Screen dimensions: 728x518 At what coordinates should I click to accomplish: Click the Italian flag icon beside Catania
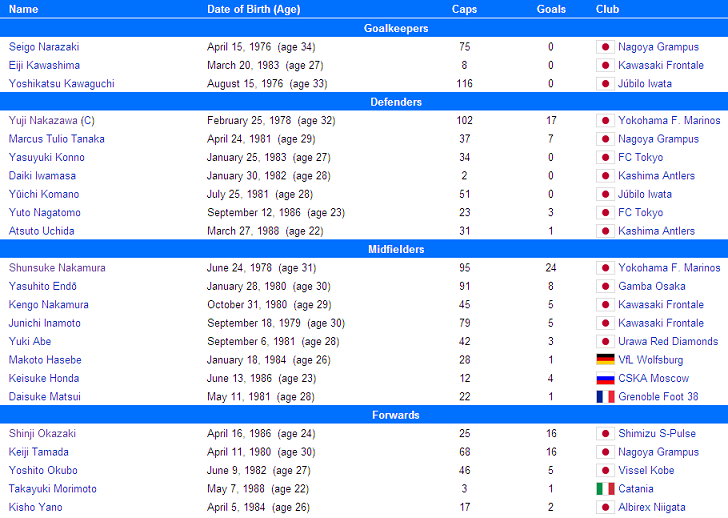click(605, 489)
